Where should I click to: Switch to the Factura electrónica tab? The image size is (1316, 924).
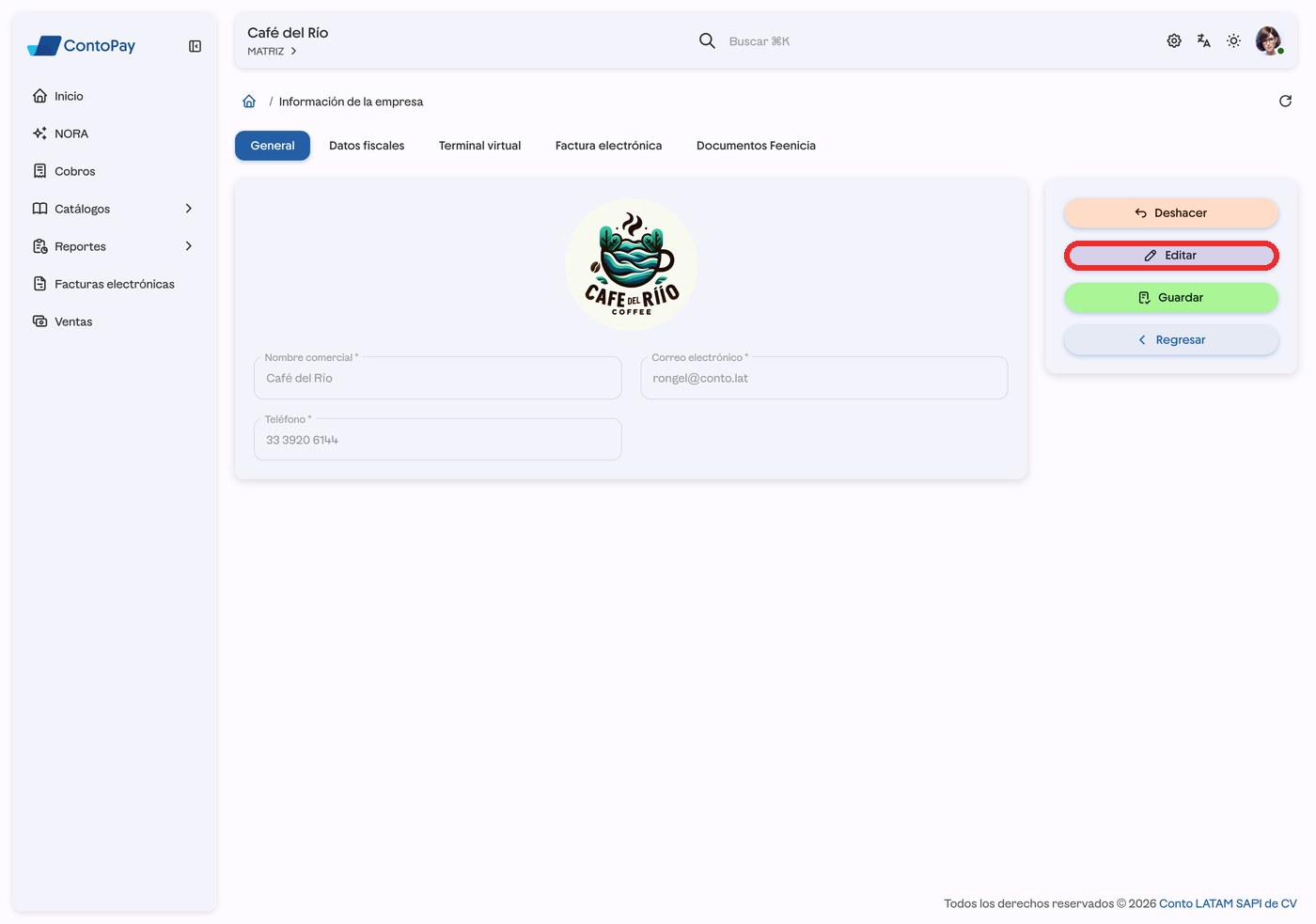coord(608,146)
